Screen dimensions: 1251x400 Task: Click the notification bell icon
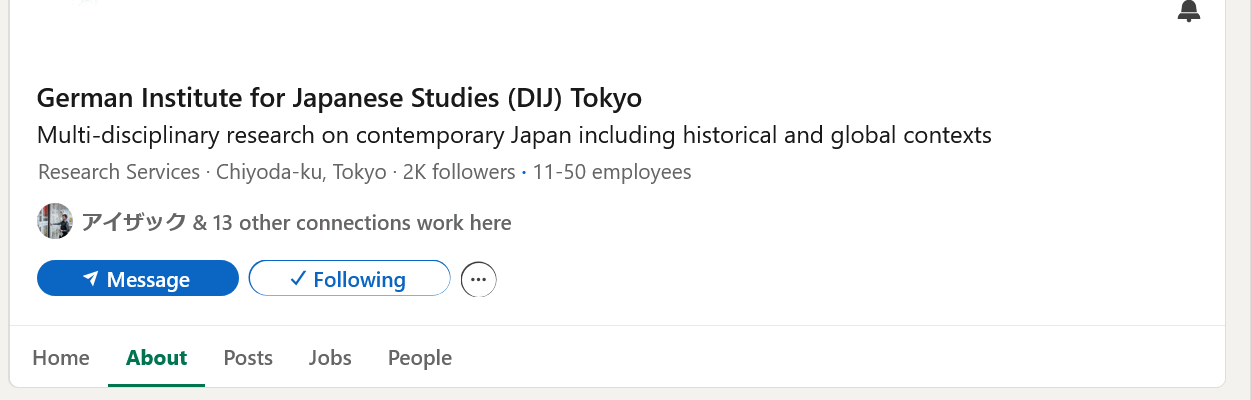point(1188,10)
